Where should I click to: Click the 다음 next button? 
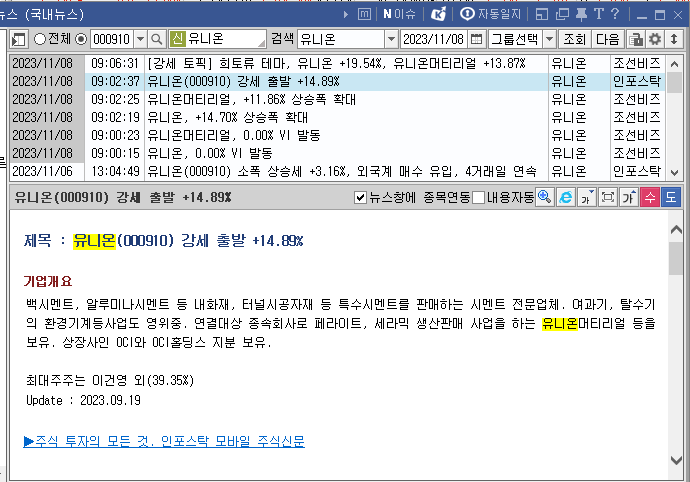coord(608,39)
